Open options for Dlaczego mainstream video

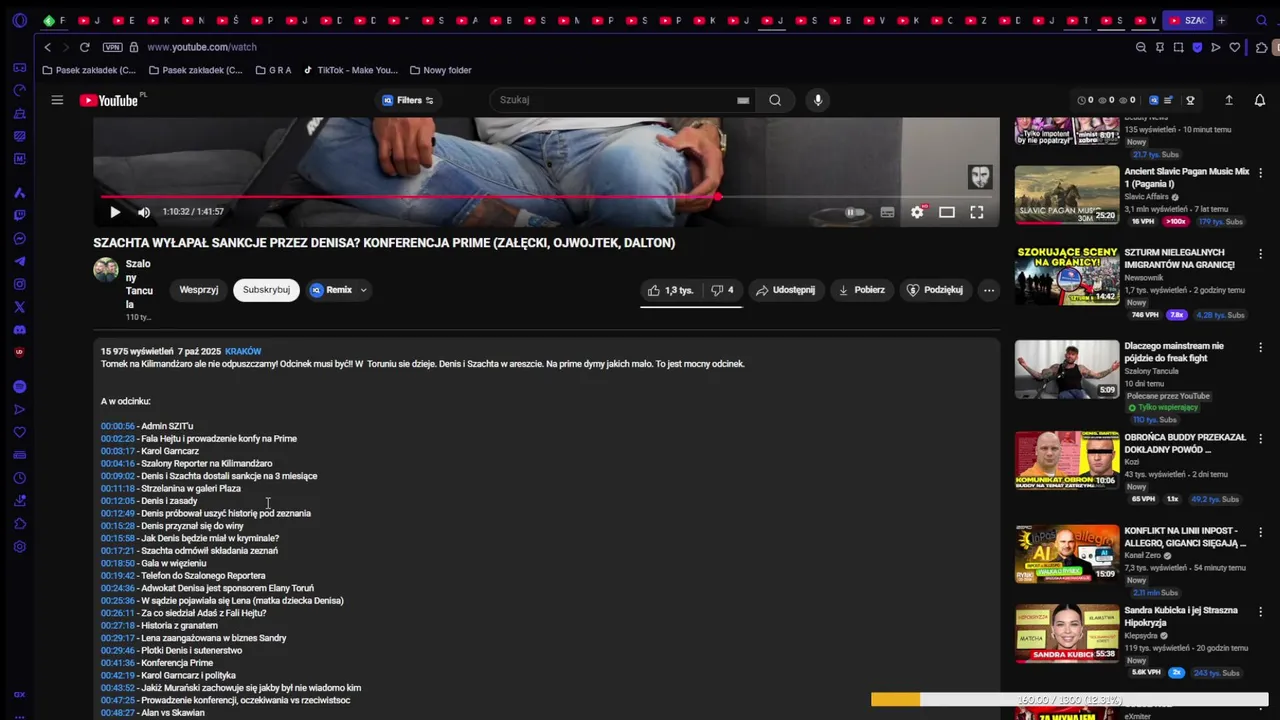[1260, 347]
